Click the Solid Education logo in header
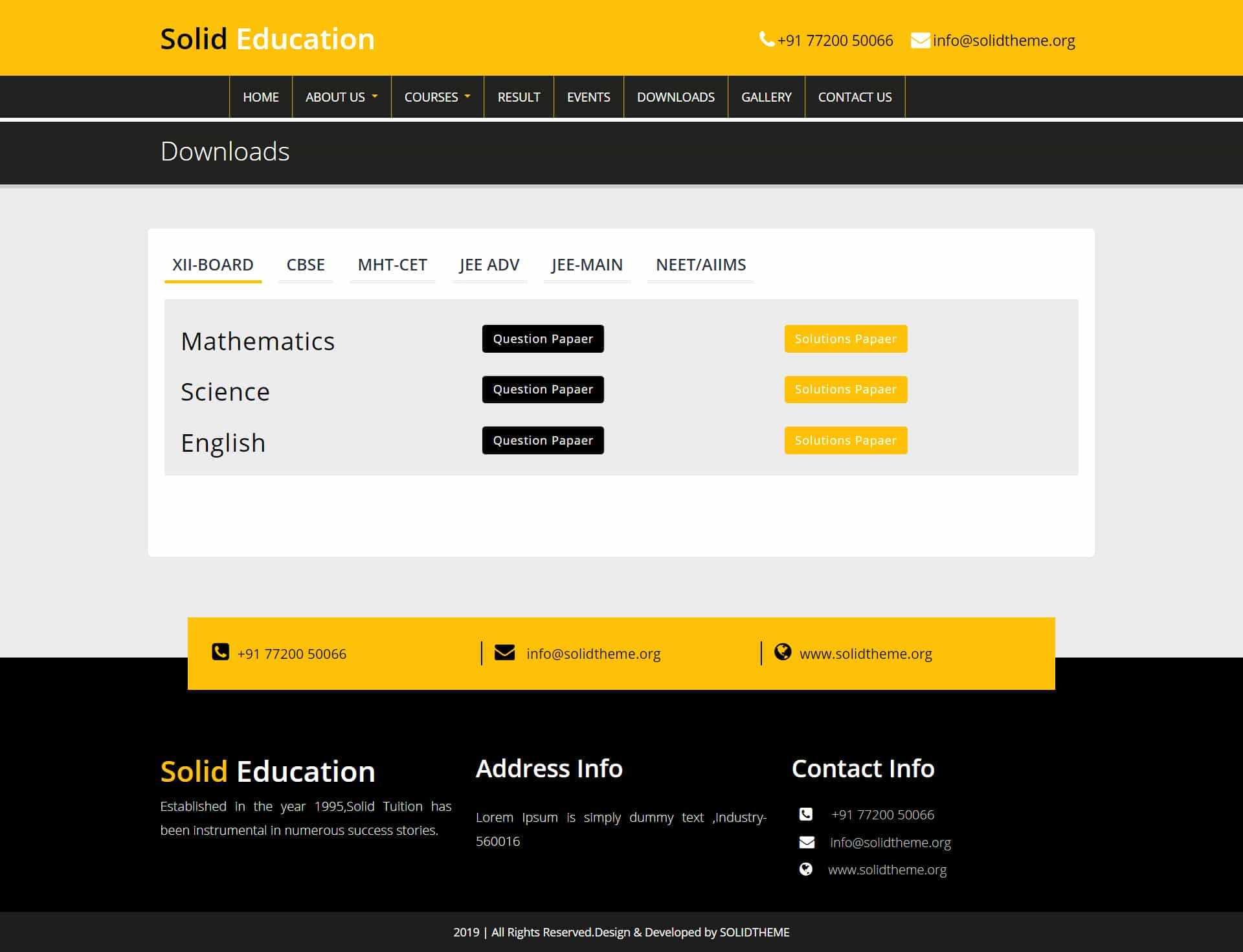1243x952 pixels. coord(267,39)
